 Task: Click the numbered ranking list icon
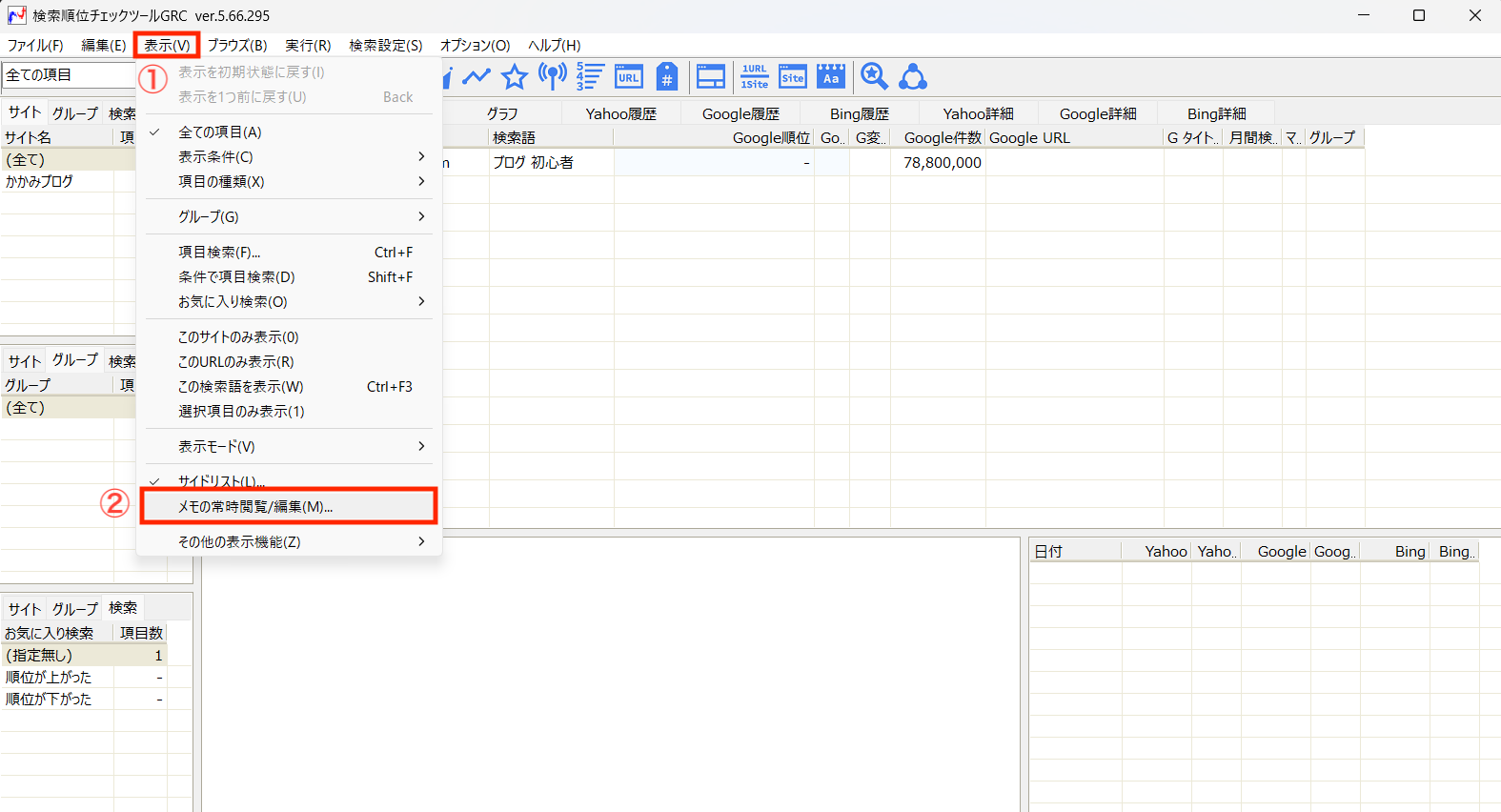click(590, 76)
